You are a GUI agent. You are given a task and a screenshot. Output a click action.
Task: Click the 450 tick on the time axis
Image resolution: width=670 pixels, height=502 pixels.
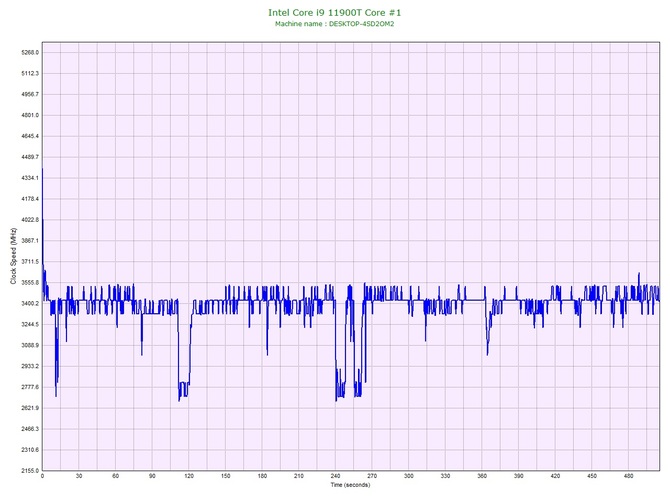[592, 476]
